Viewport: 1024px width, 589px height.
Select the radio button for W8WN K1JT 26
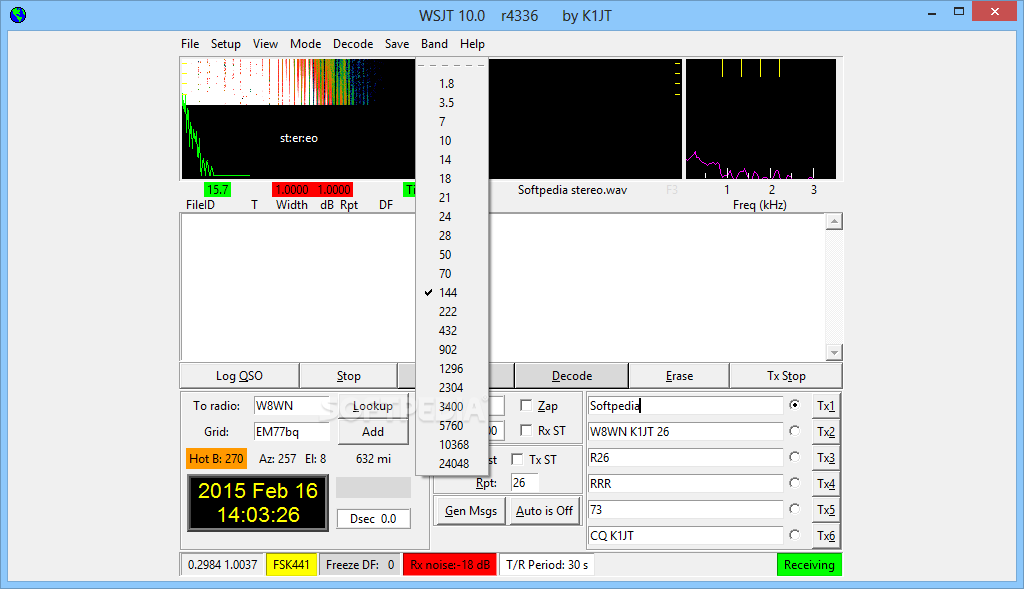coord(794,431)
